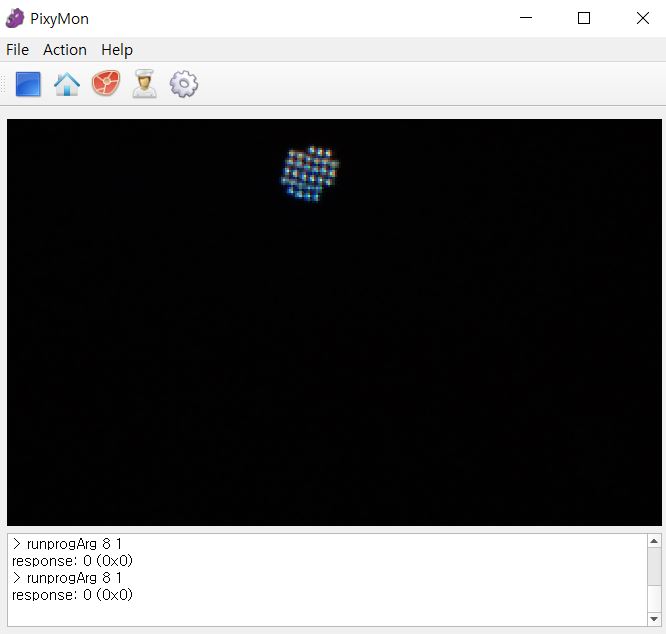This screenshot has width=666, height=634.
Task: Maximize the PixyMon window
Action: pos(584,18)
